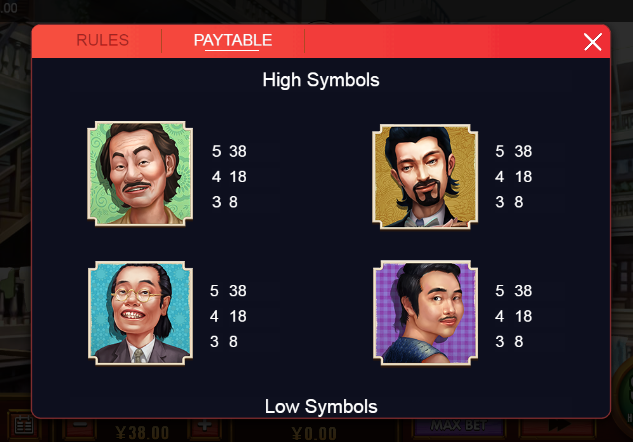Click the 5 38 payout of green symbol
Screen dimensions: 633x442
(229, 151)
